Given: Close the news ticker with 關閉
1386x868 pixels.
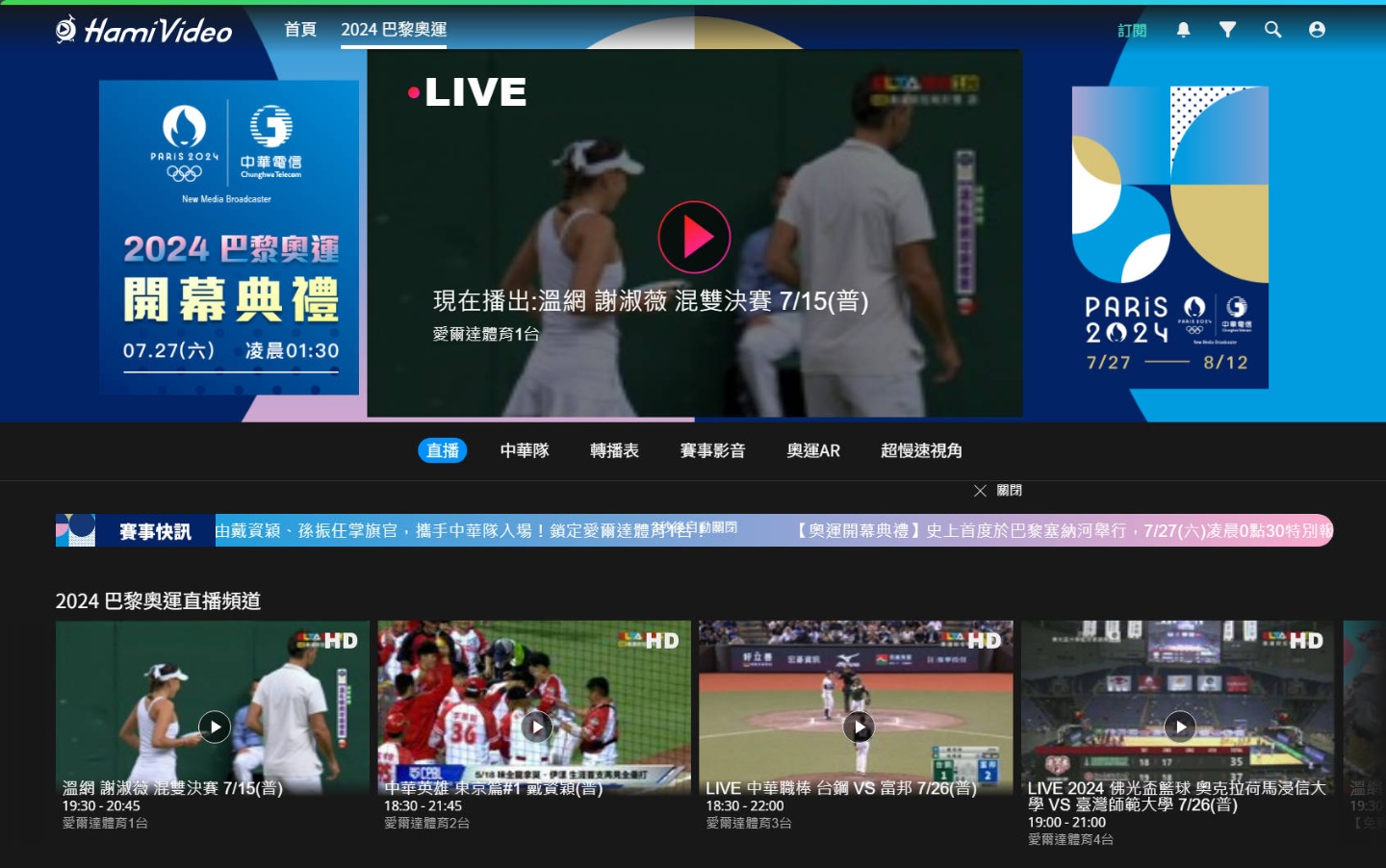Looking at the screenshot, I should click(998, 491).
